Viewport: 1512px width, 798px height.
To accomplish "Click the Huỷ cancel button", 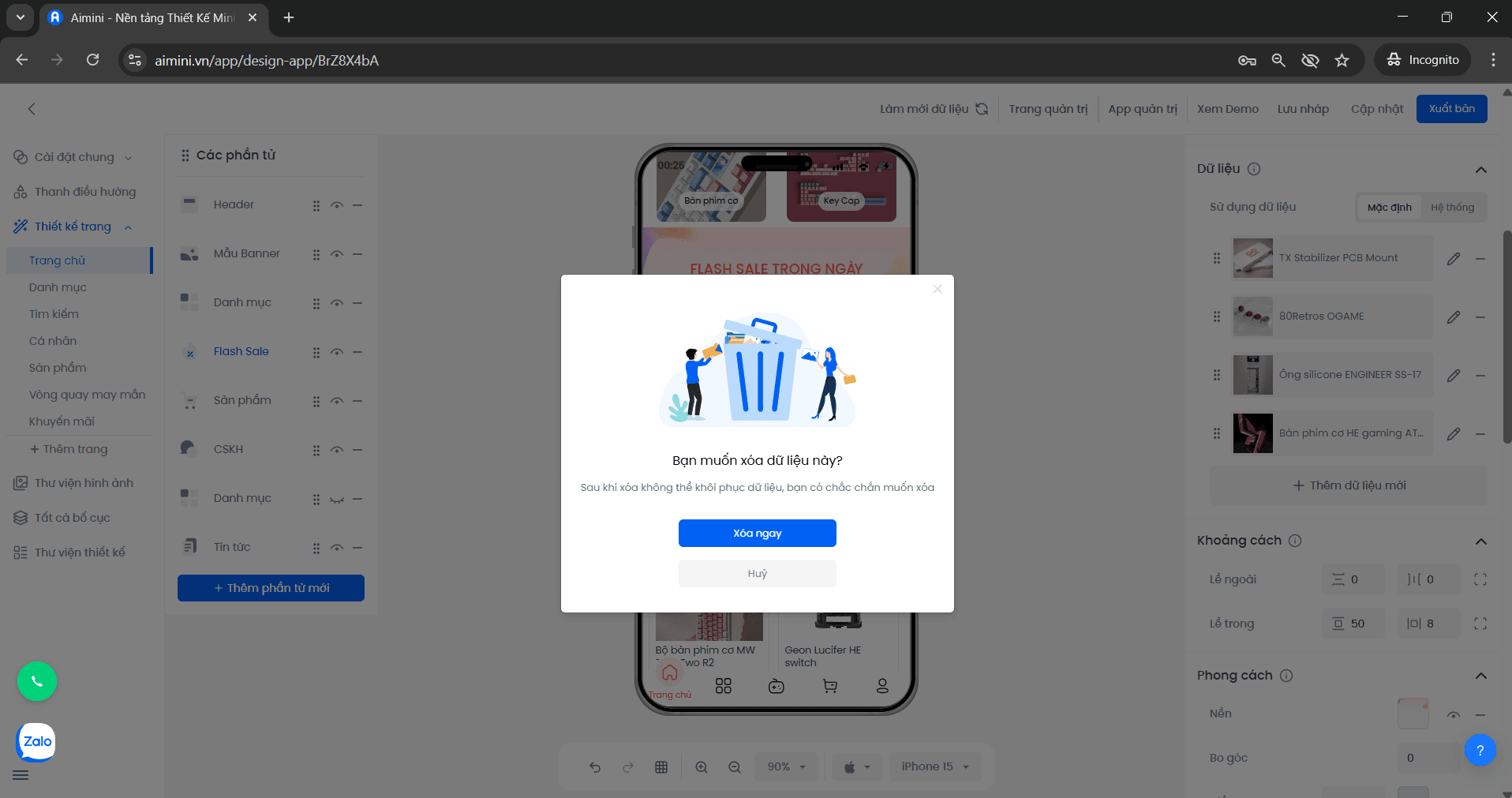I will (757, 573).
